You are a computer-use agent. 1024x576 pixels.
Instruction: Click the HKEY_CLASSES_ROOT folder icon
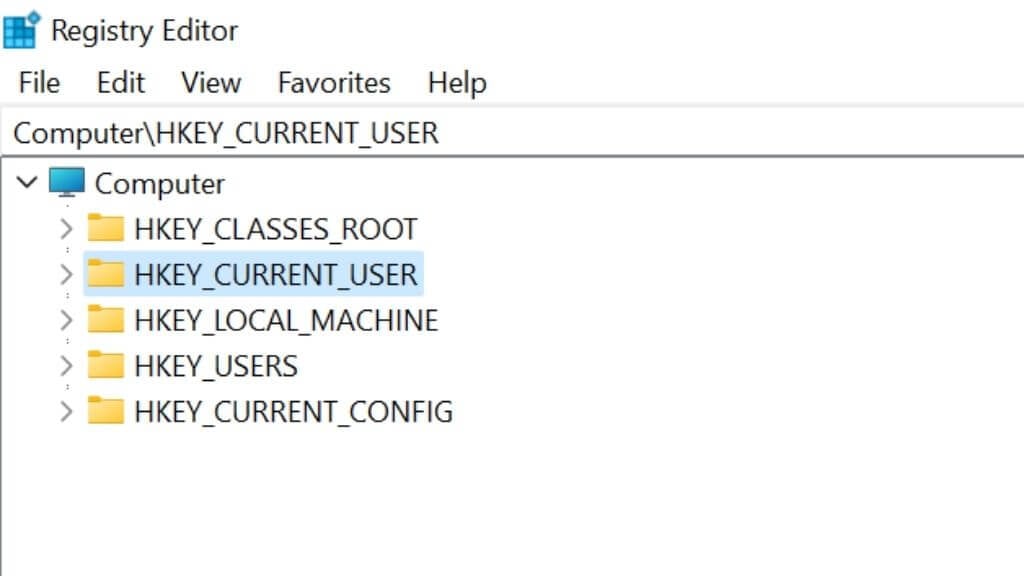(105, 229)
